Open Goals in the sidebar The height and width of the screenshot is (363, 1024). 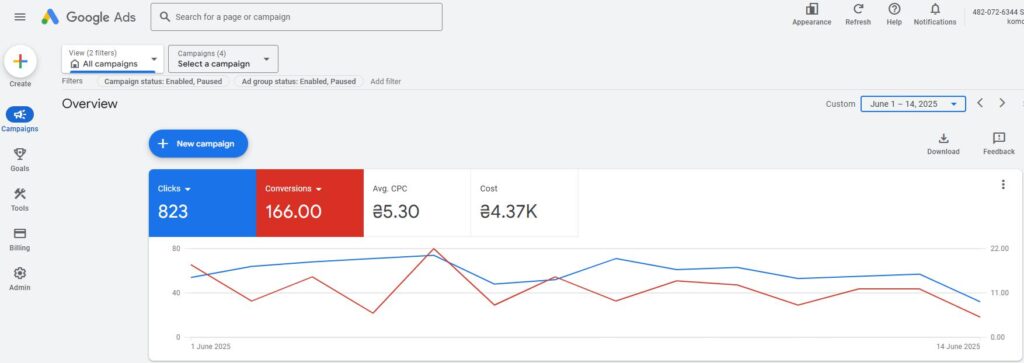(20, 159)
